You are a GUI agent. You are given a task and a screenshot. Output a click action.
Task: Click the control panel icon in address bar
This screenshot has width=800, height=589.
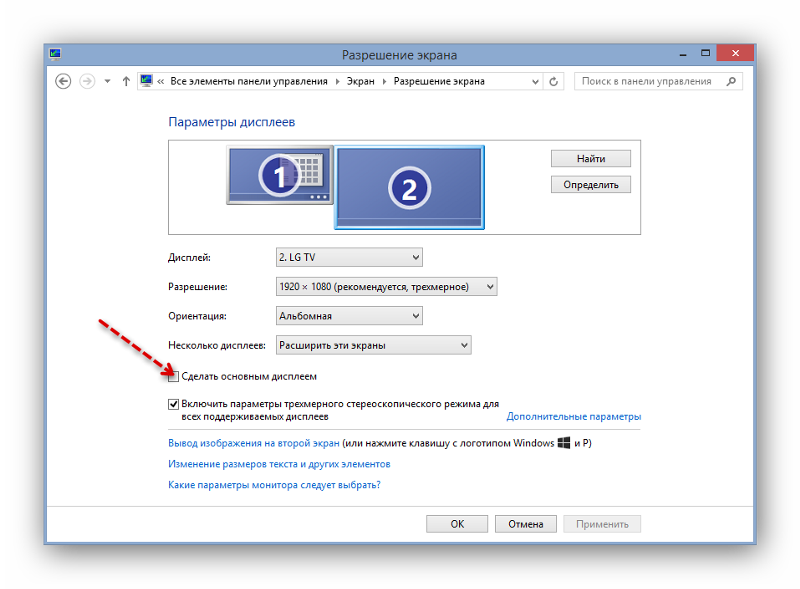click(x=146, y=81)
